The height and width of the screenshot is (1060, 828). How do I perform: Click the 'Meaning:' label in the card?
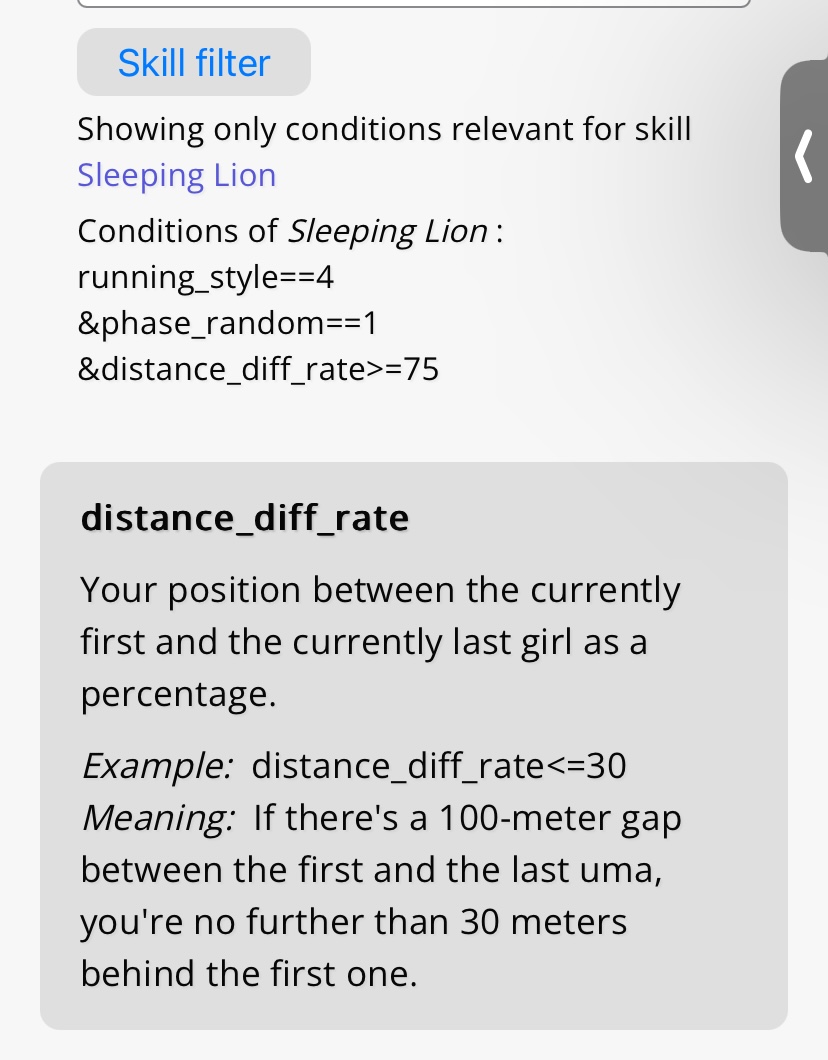point(158,818)
